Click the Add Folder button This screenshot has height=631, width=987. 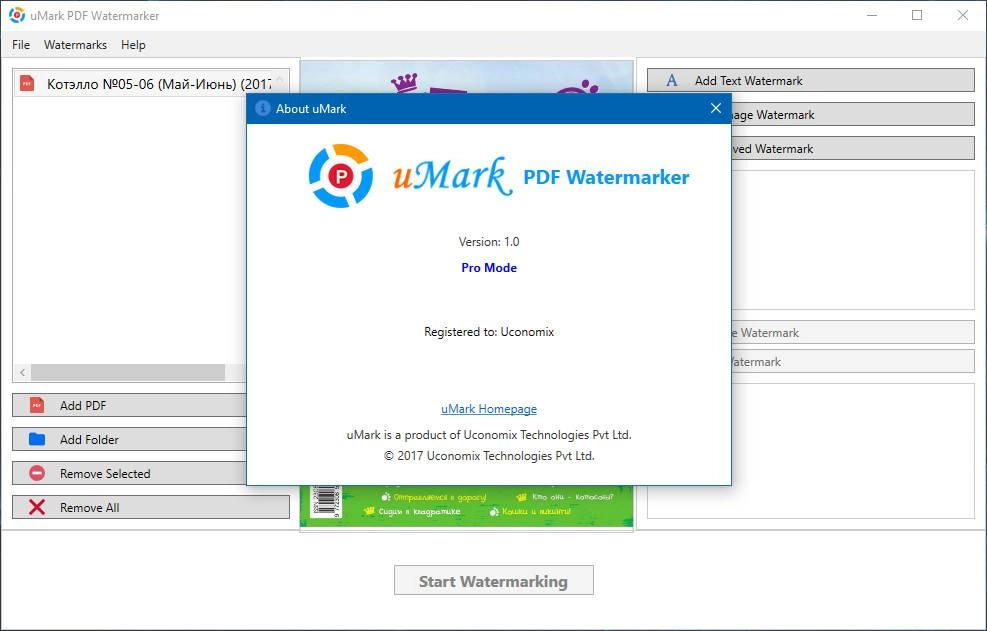(129, 440)
